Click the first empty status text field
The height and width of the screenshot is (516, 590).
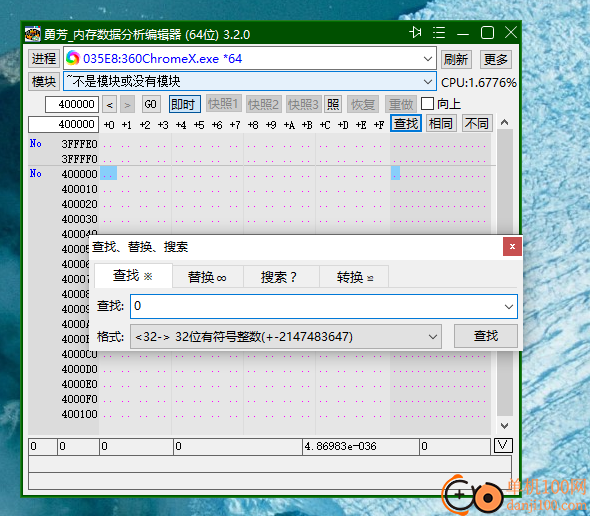pyautogui.click(x=270, y=464)
